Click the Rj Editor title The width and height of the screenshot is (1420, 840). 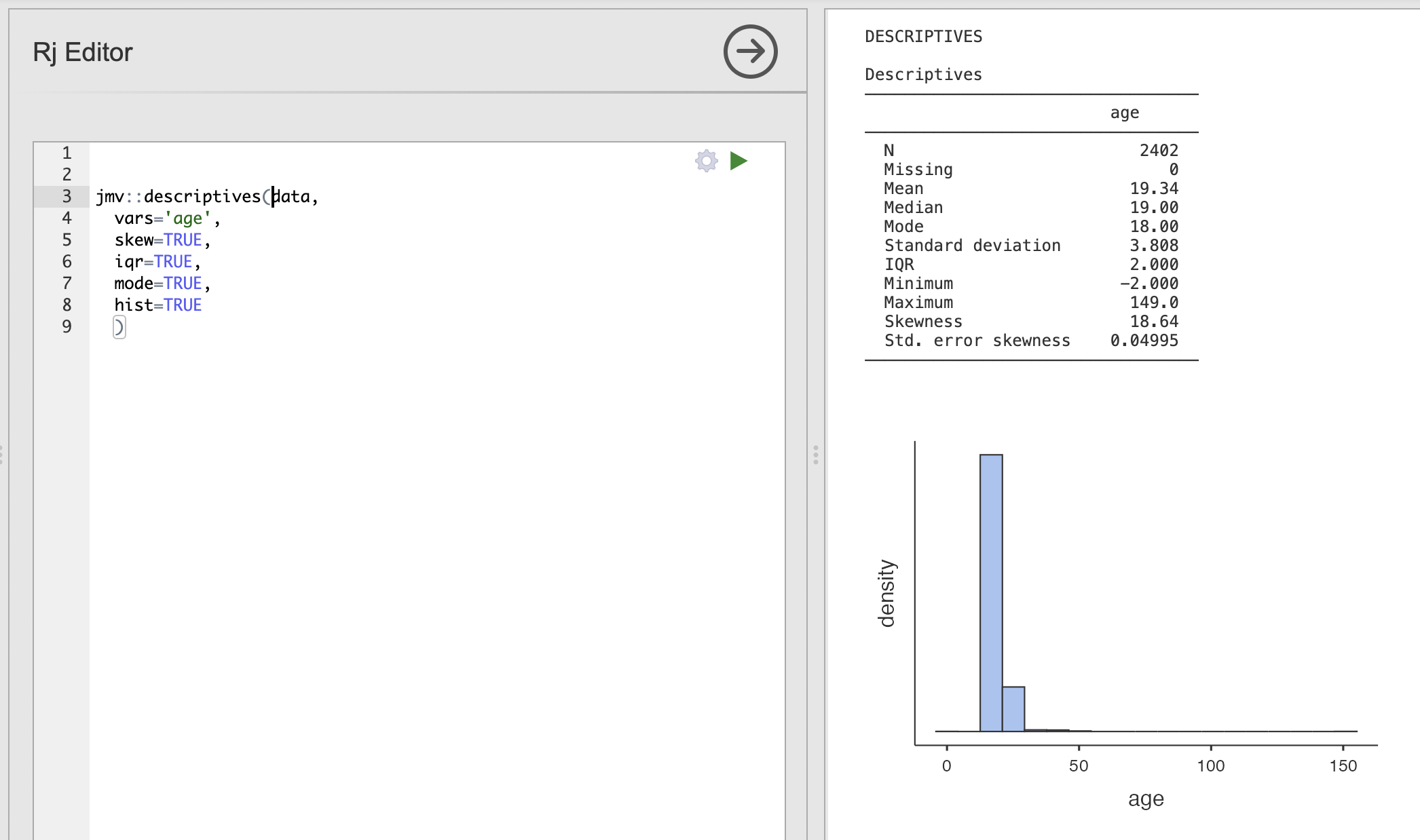[x=83, y=52]
